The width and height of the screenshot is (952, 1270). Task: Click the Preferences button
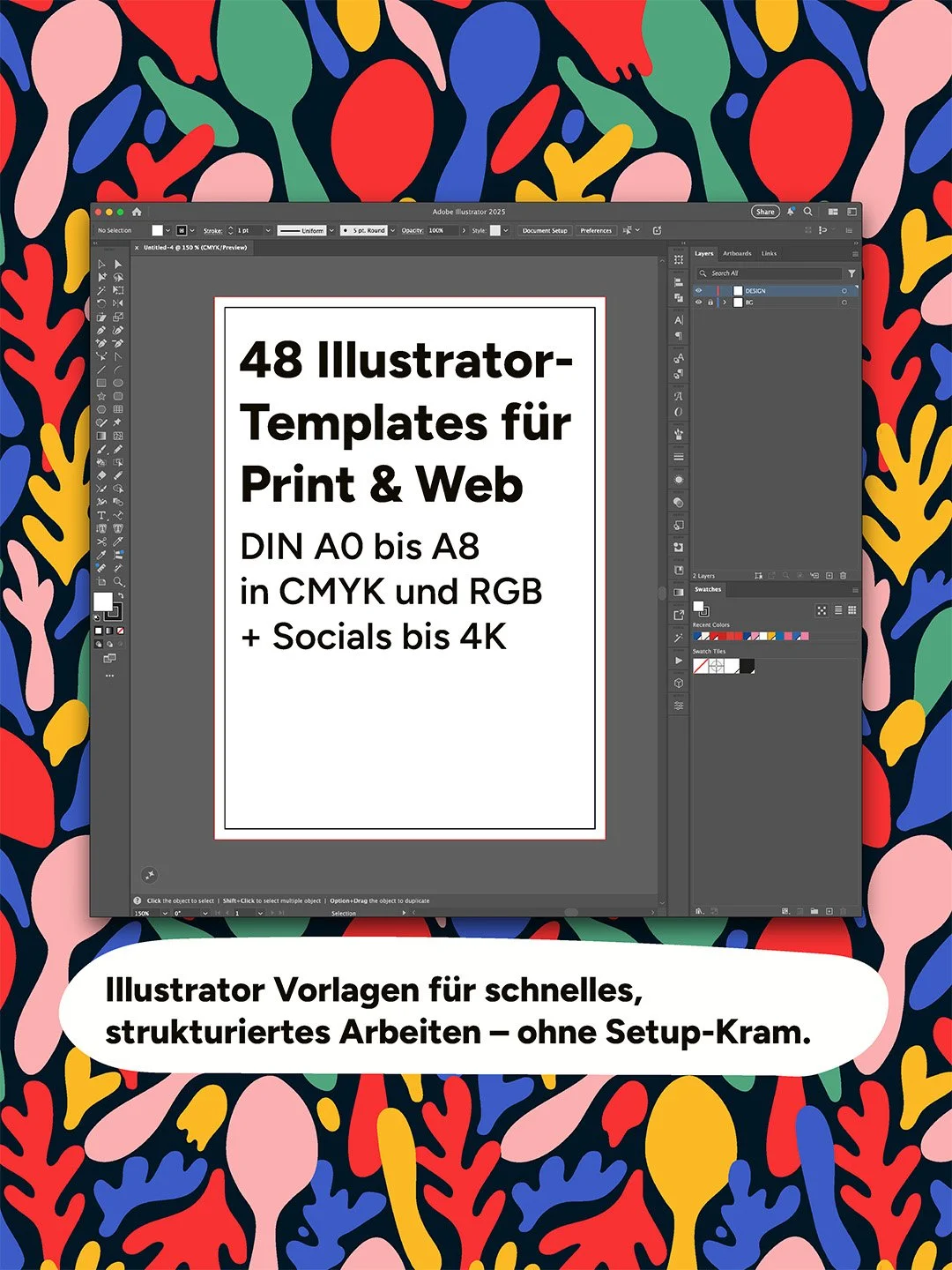[596, 230]
